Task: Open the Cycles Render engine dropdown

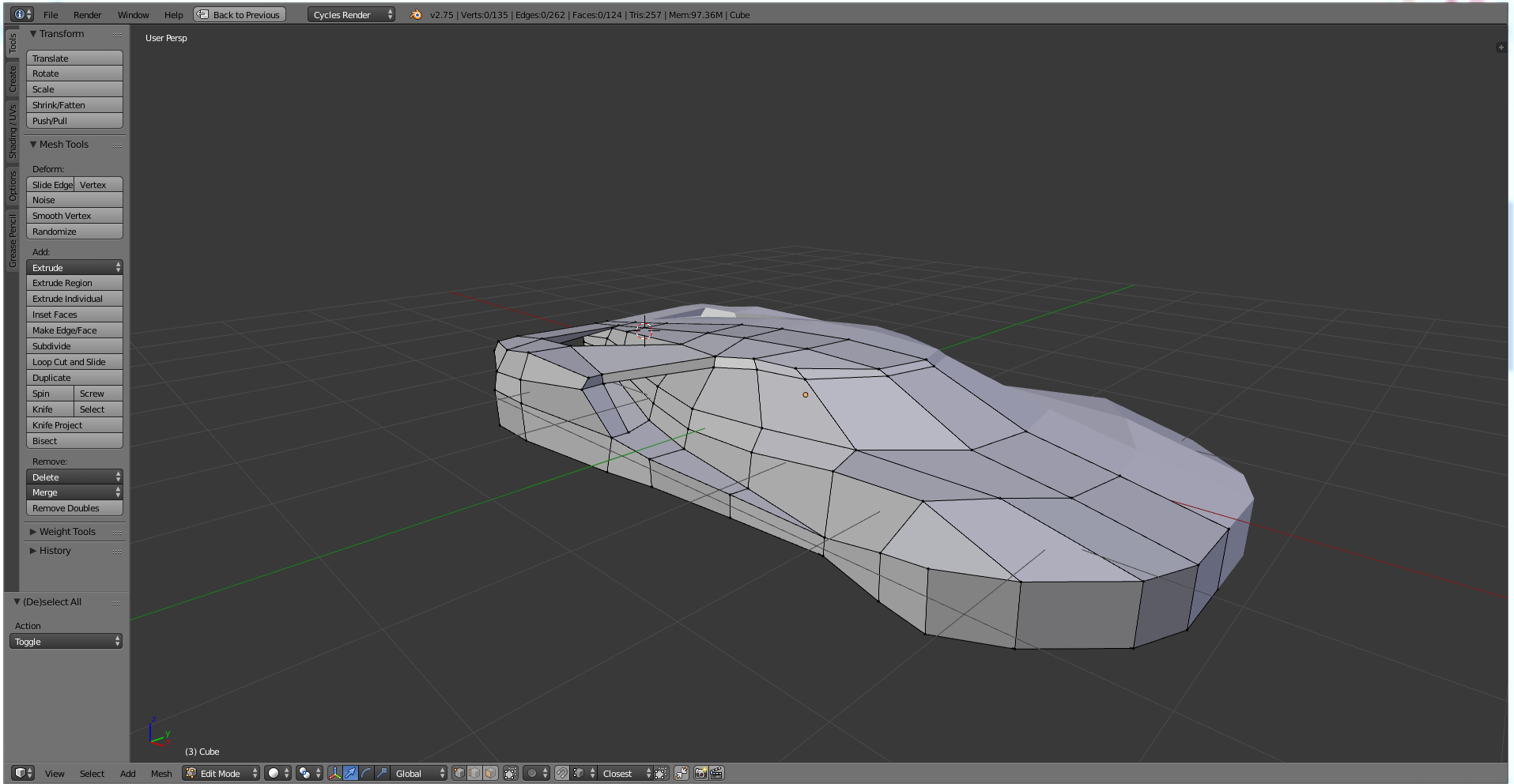Action: [351, 14]
